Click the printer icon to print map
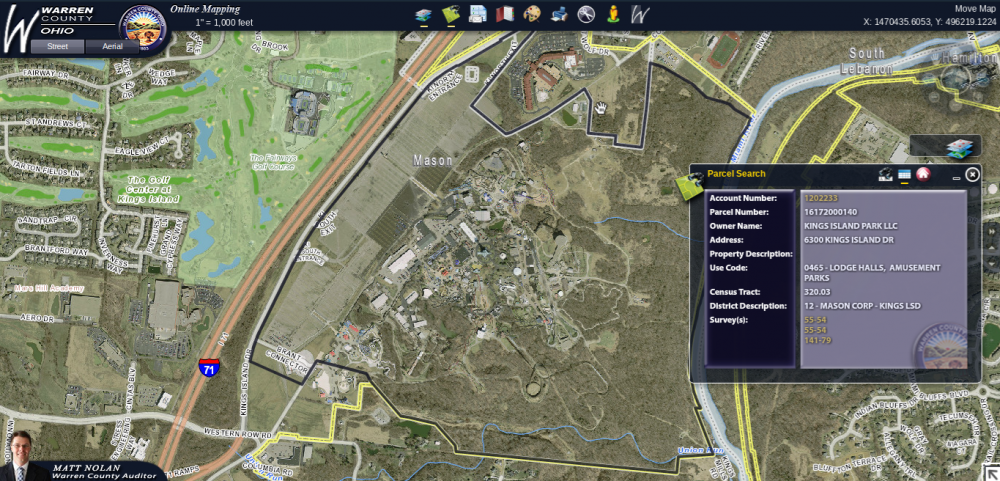 pyautogui.click(x=559, y=14)
